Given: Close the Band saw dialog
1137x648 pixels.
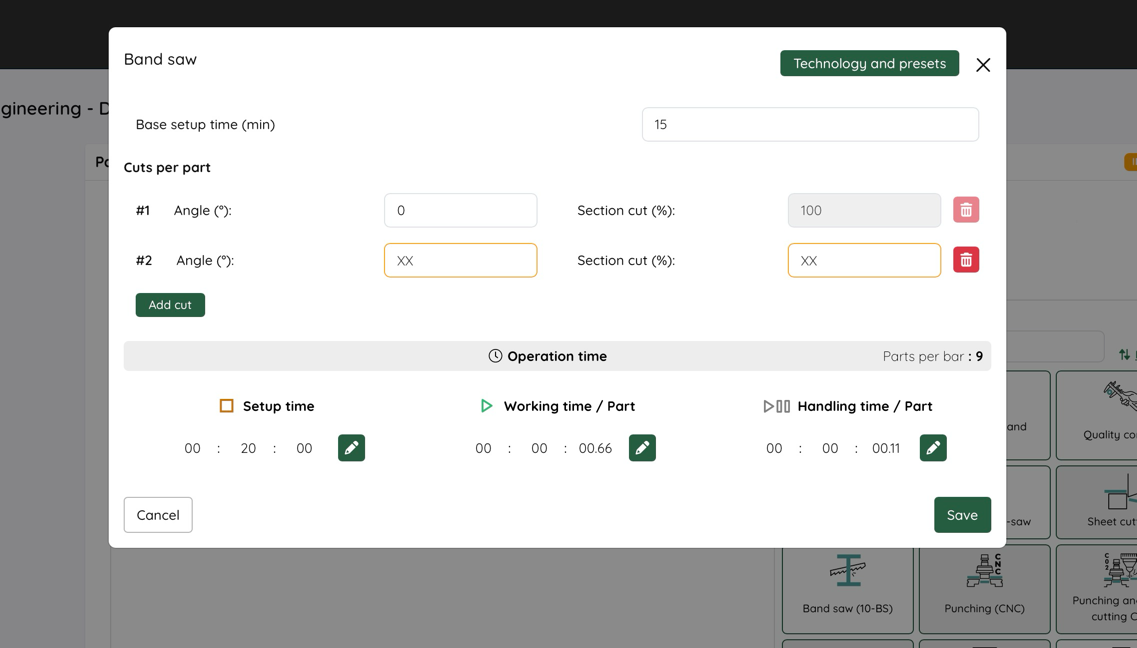Looking at the screenshot, I should [983, 65].
